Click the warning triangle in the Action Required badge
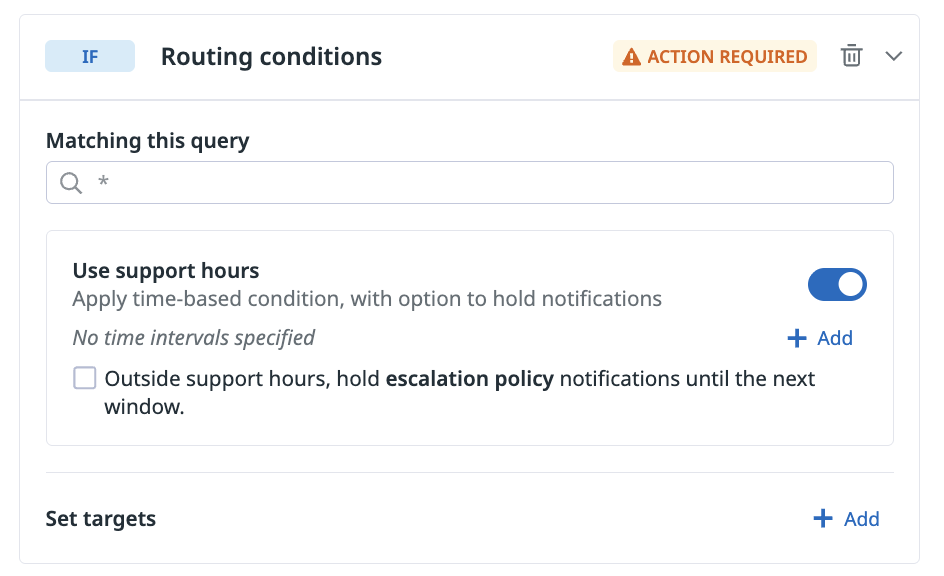The width and height of the screenshot is (944, 576). click(x=631, y=57)
